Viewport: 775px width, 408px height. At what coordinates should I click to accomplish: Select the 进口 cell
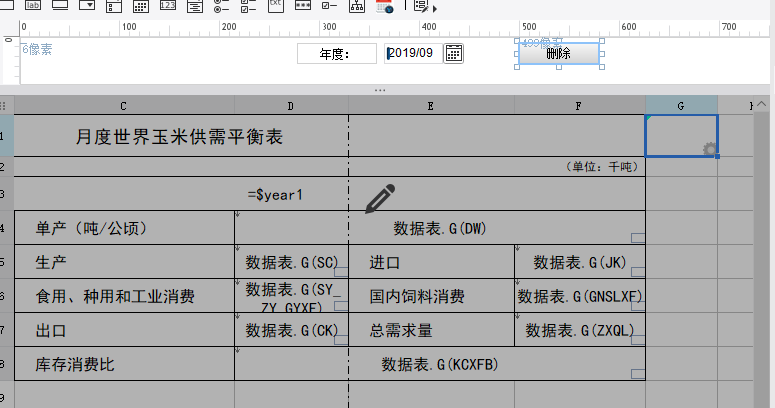click(x=431, y=262)
